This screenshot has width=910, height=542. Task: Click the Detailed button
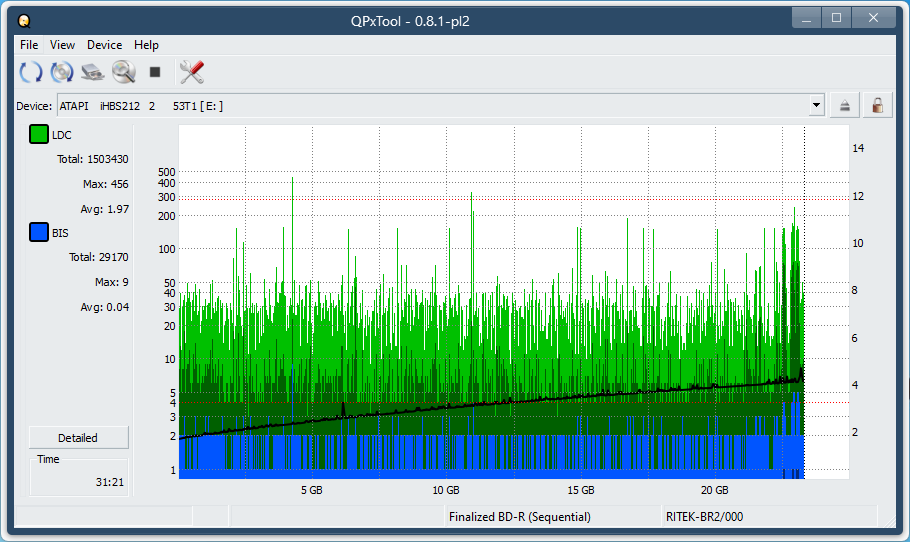[x=78, y=438]
